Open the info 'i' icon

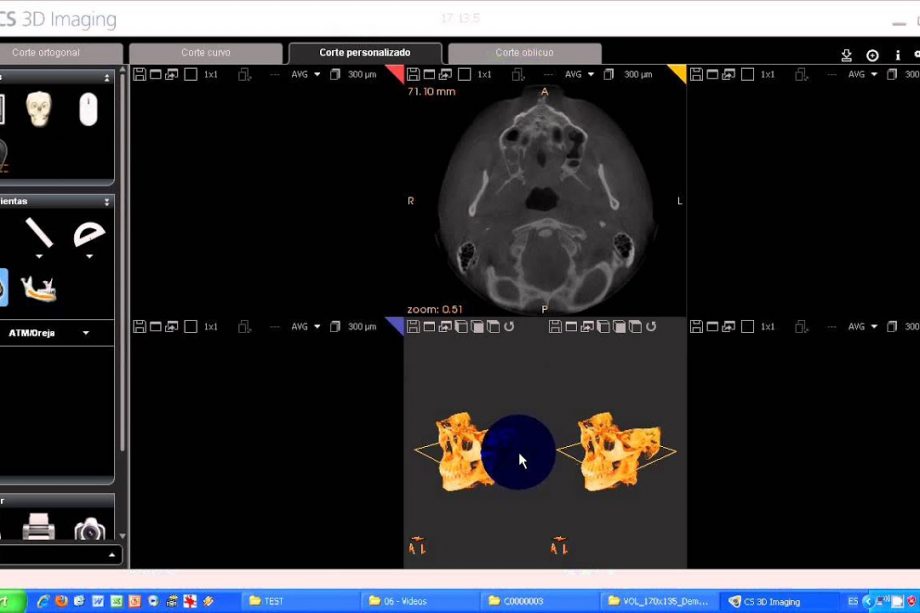898,55
